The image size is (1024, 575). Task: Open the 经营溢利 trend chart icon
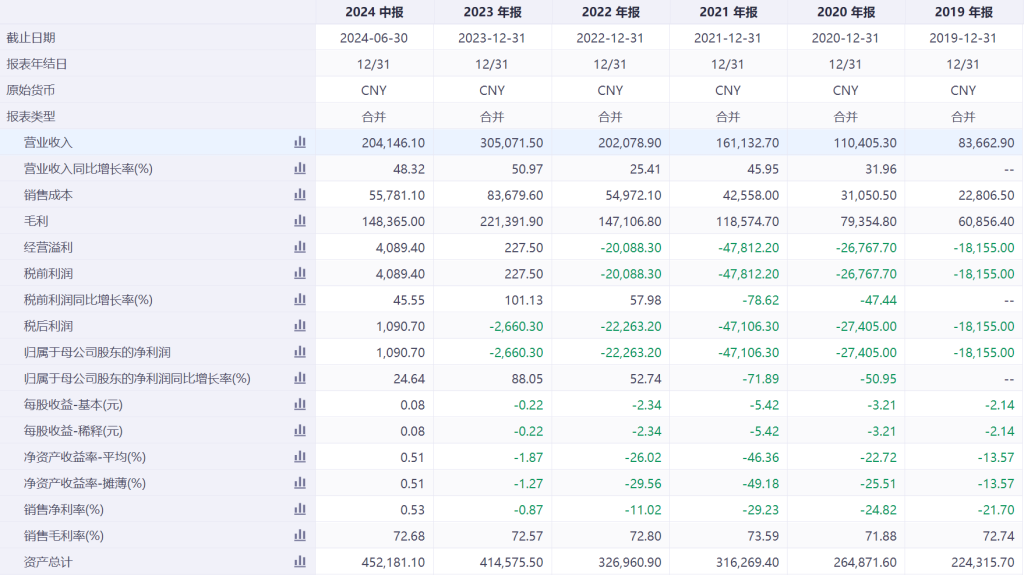tap(299, 247)
